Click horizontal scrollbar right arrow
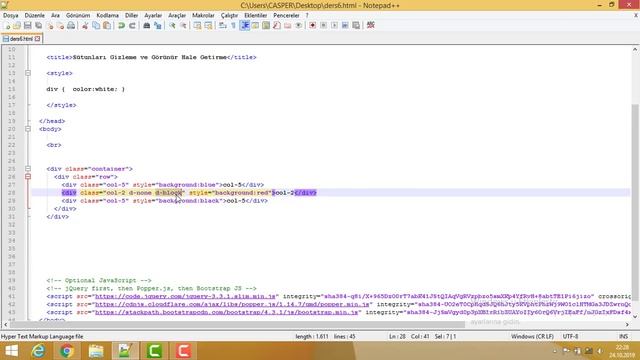This screenshot has width=640, height=360. (x=627, y=324)
